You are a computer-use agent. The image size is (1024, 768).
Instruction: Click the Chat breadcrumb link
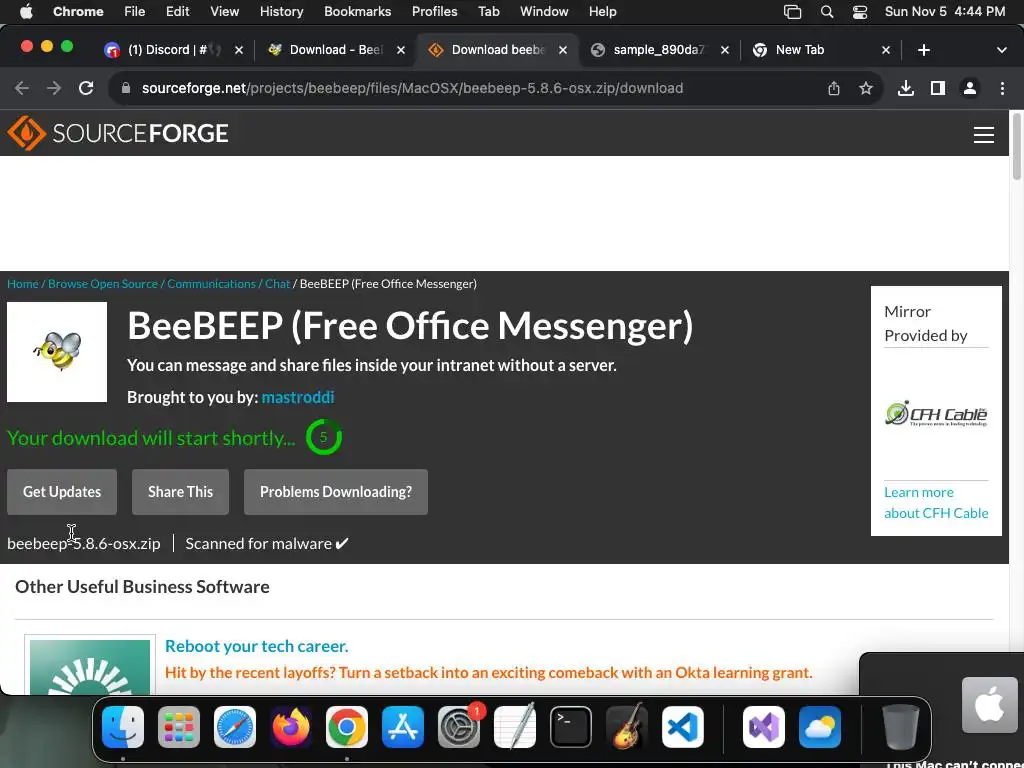coord(278,283)
